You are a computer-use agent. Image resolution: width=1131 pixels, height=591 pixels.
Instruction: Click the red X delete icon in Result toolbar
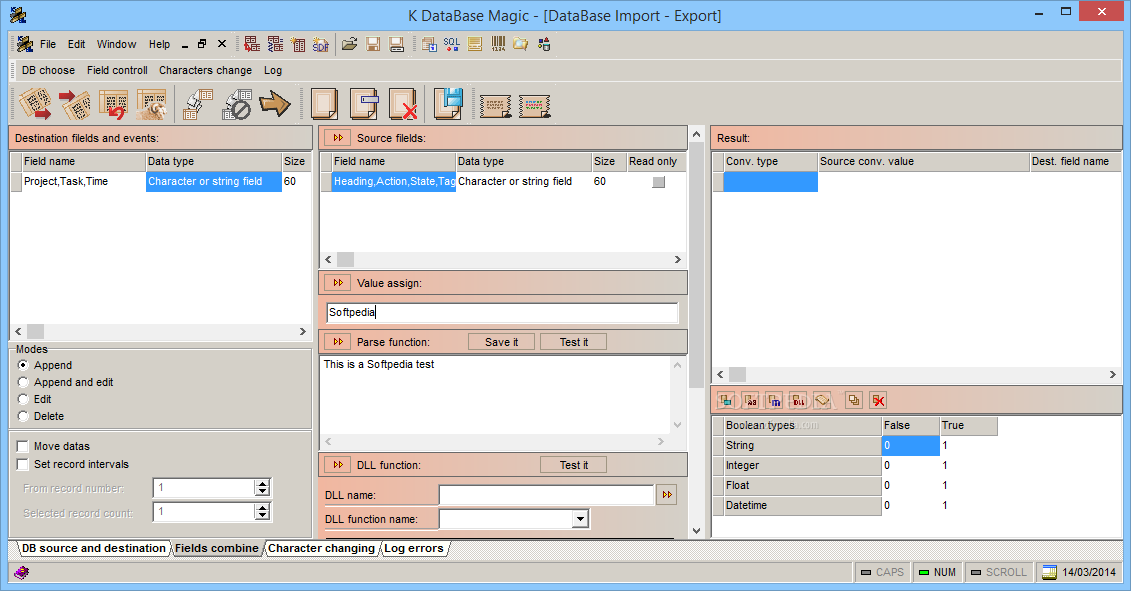point(878,400)
